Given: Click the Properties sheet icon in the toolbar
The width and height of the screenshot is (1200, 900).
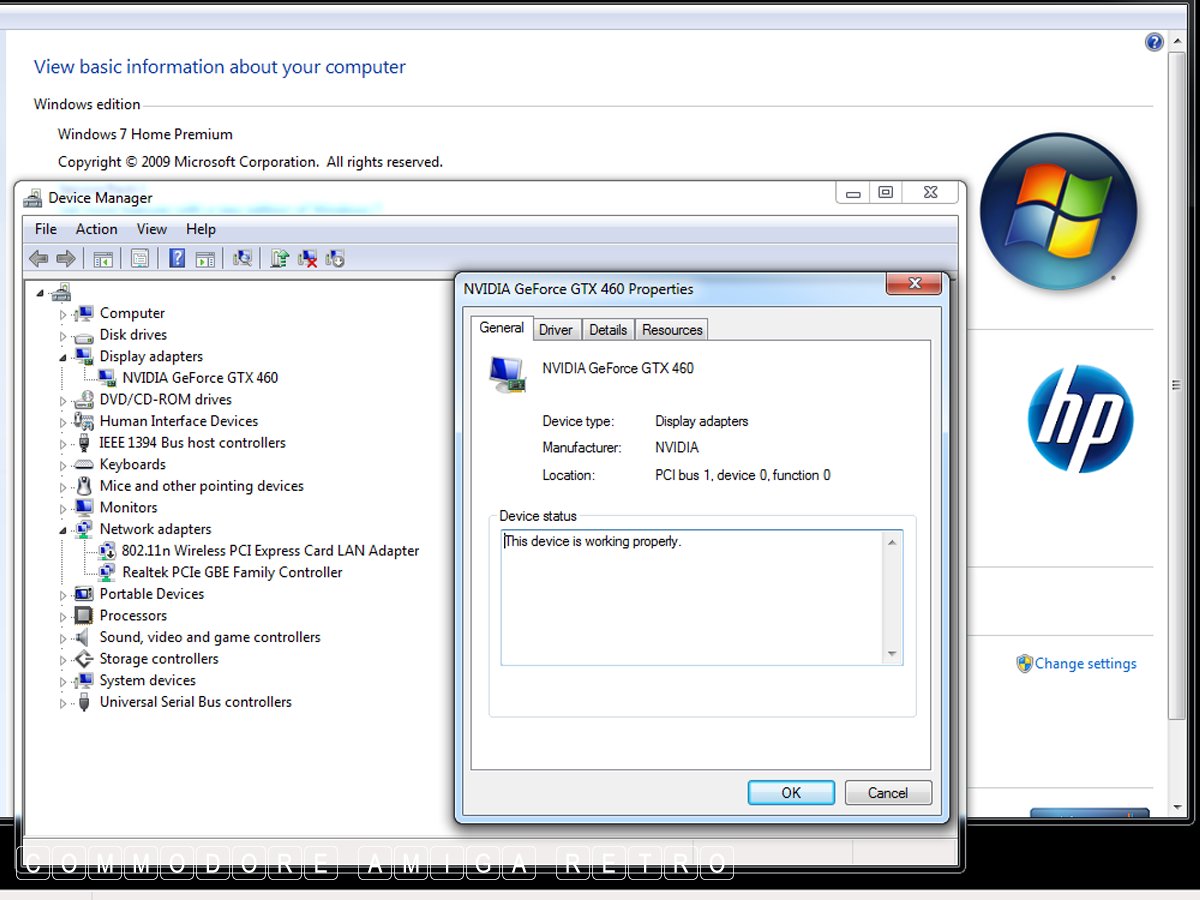Looking at the screenshot, I should pos(140,259).
